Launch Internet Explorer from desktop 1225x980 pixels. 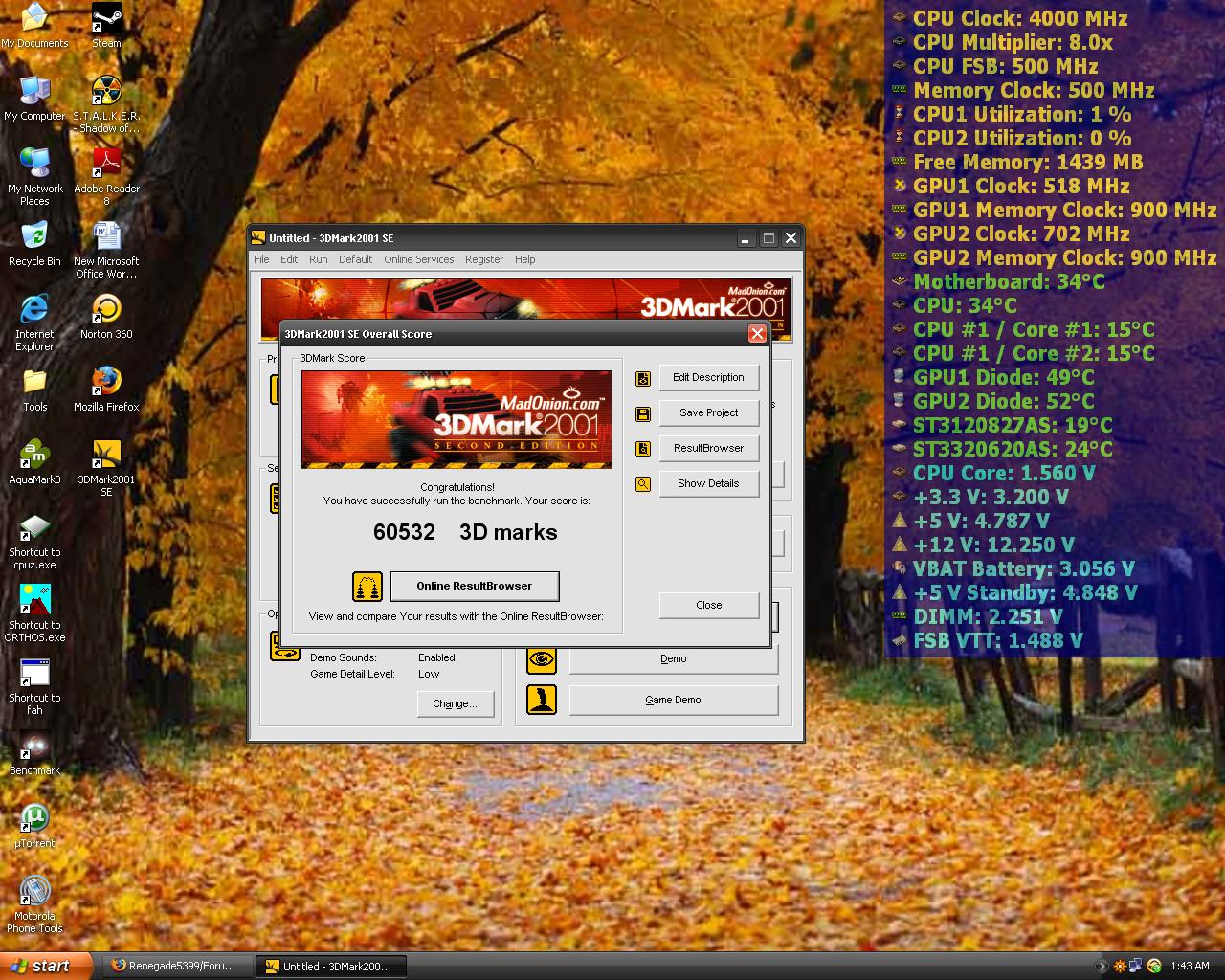[x=34, y=323]
